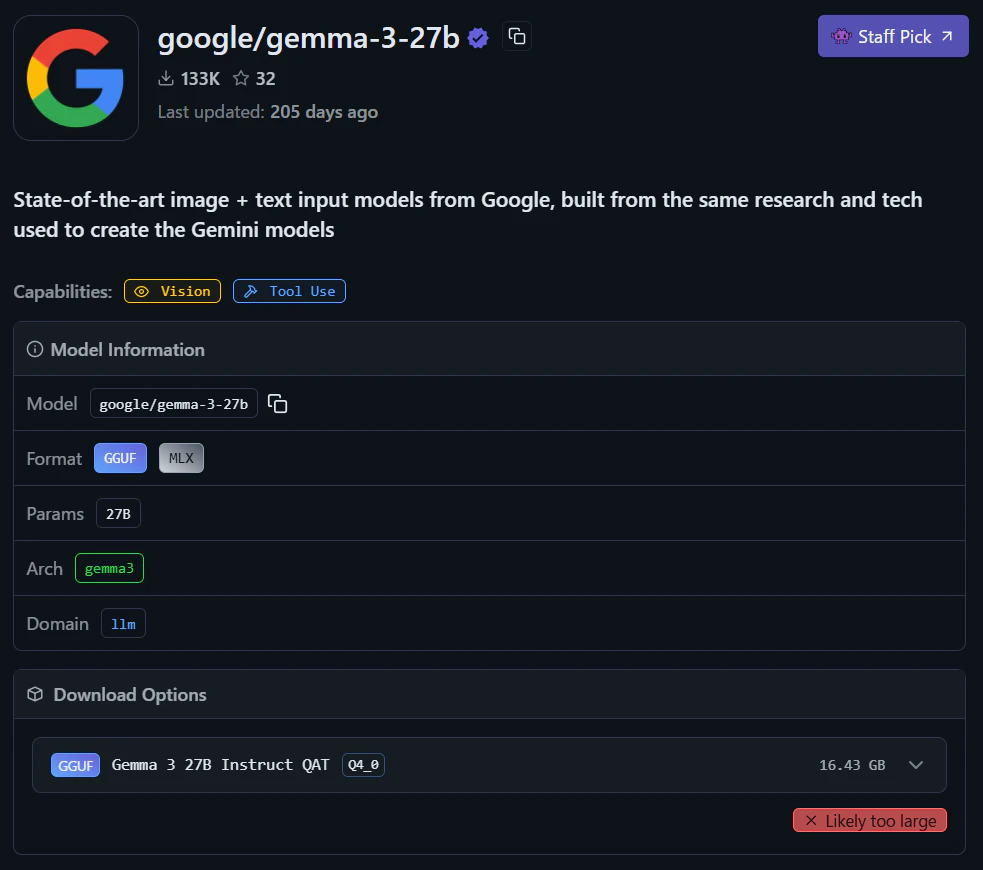The image size is (983, 870).
Task: Select the Vision capability badge
Action: coord(172,291)
